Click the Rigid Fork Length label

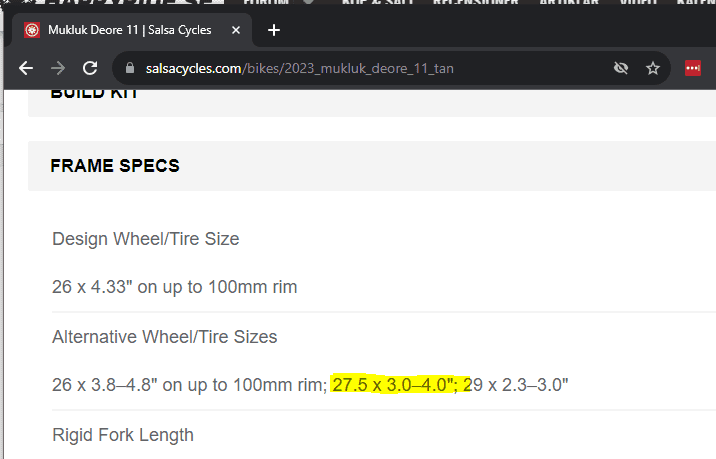(123, 435)
